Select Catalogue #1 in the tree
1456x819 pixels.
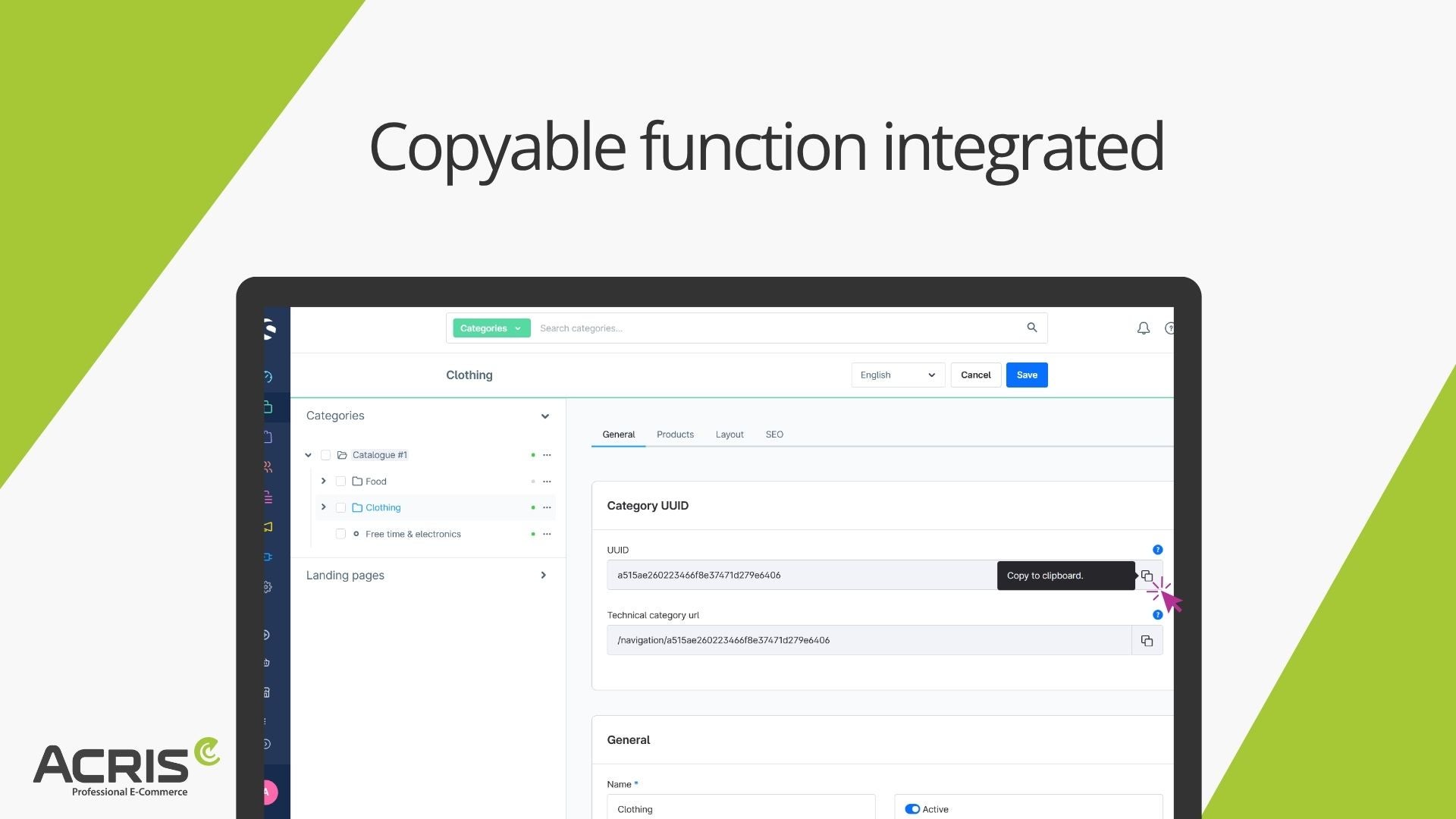[379, 455]
